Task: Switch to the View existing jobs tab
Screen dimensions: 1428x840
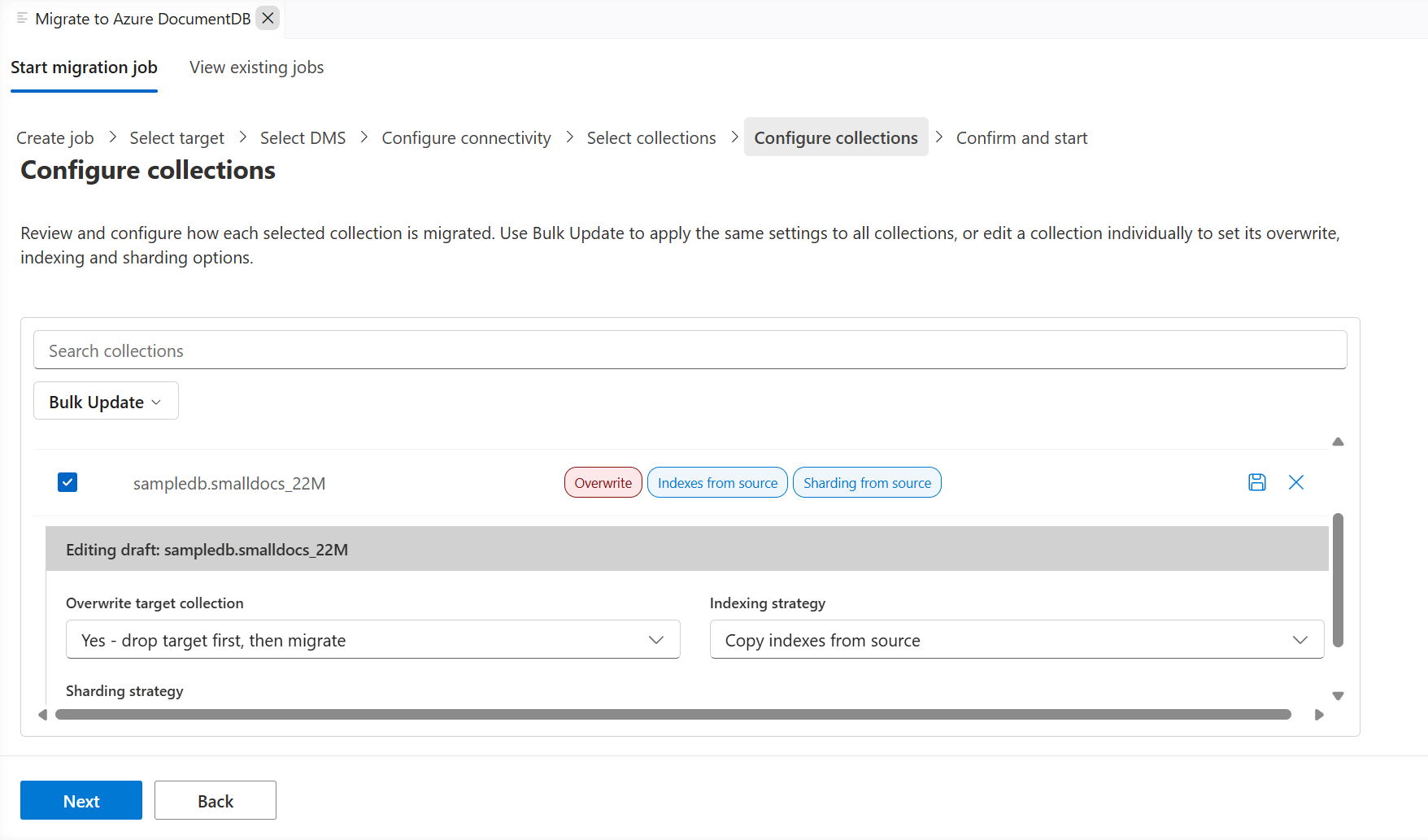Action: point(256,67)
